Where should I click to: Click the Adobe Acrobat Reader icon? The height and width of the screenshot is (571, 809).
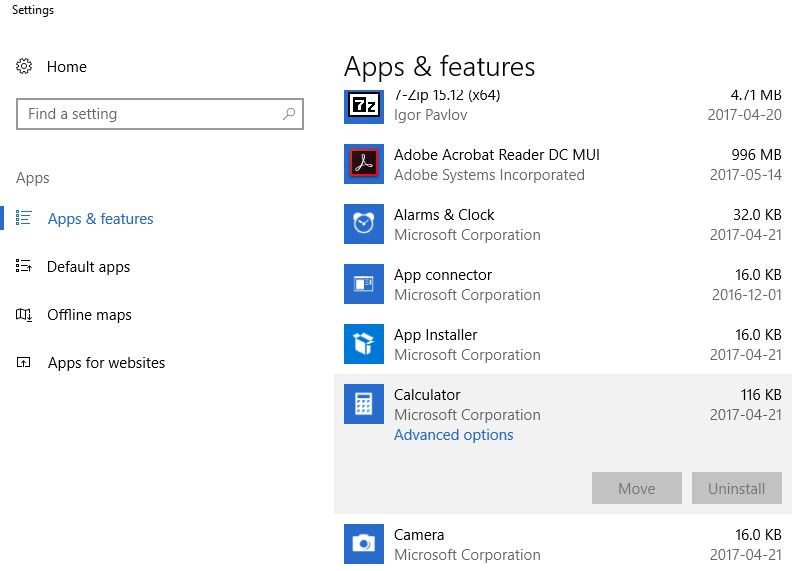tap(363, 164)
